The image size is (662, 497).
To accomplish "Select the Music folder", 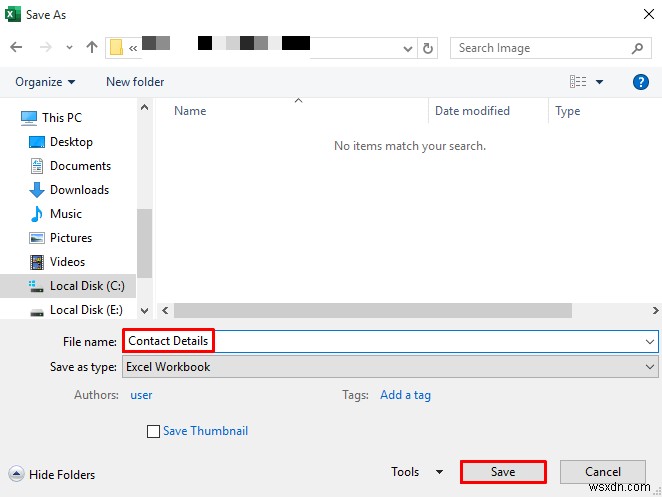I will 66,214.
